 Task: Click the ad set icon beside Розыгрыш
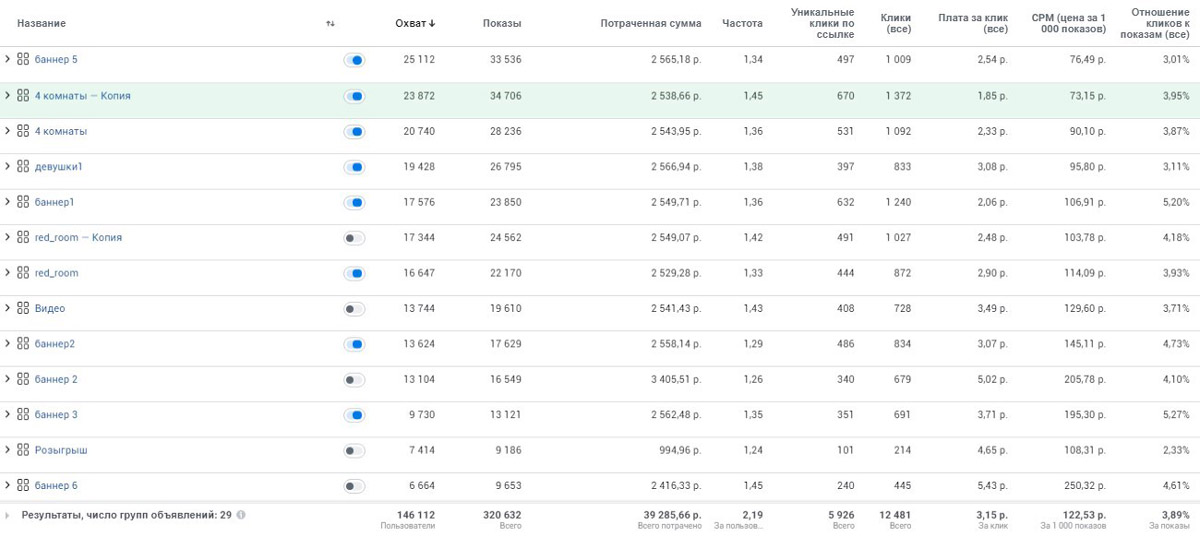[x=23, y=451]
